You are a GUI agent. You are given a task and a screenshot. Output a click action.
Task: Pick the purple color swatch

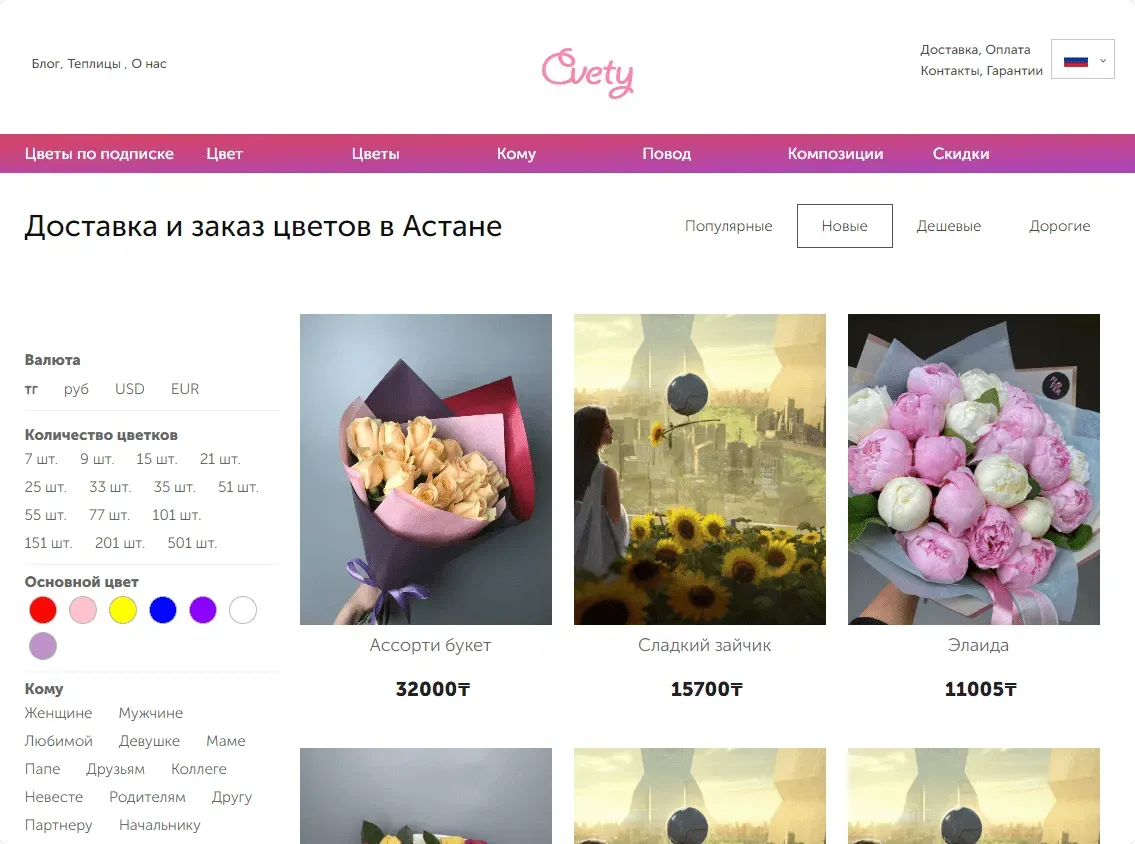[203, 610]
